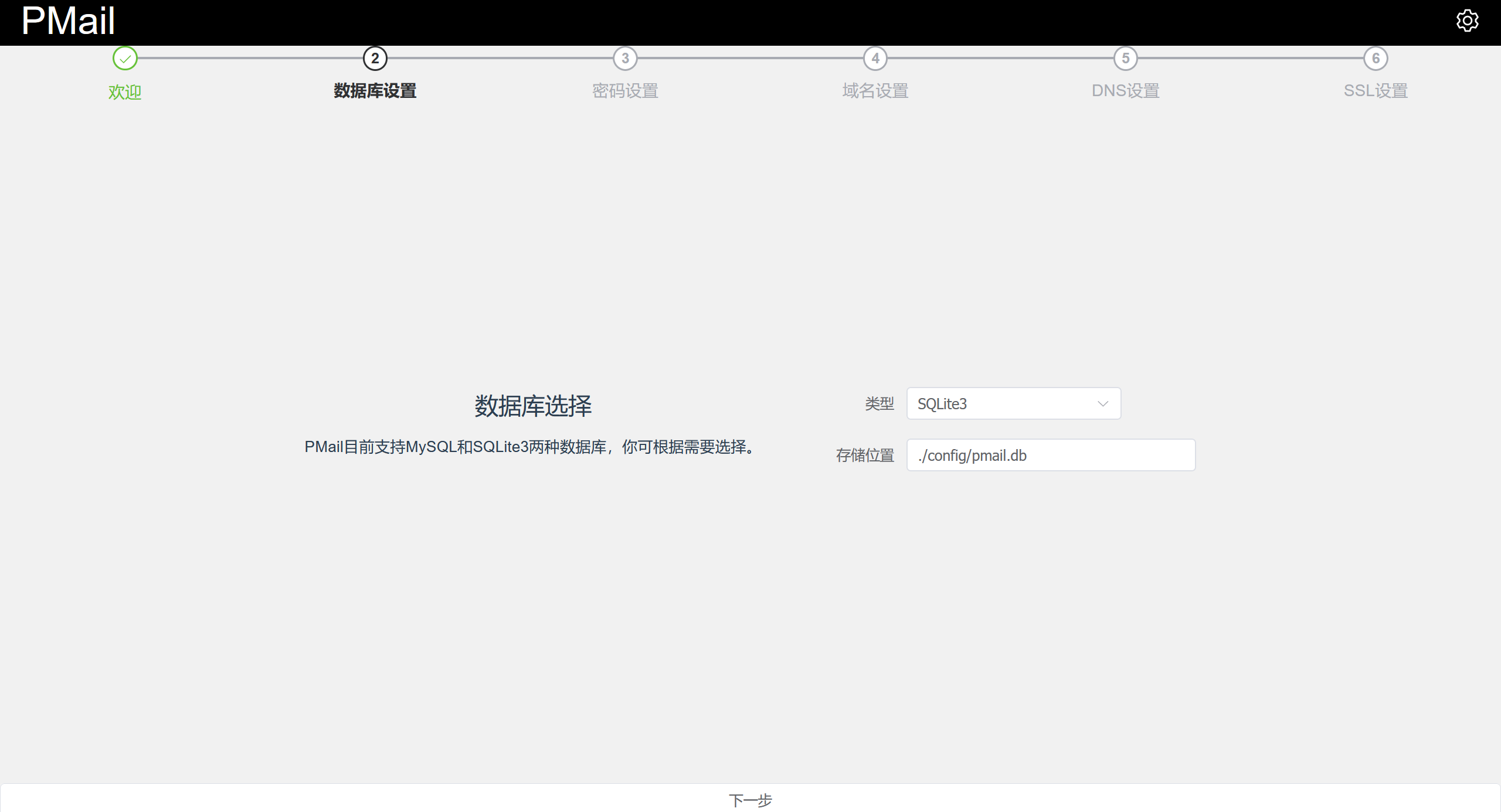Select the 数据库设置 step label
Screen dimensions: 1501x812
[375, 91]
